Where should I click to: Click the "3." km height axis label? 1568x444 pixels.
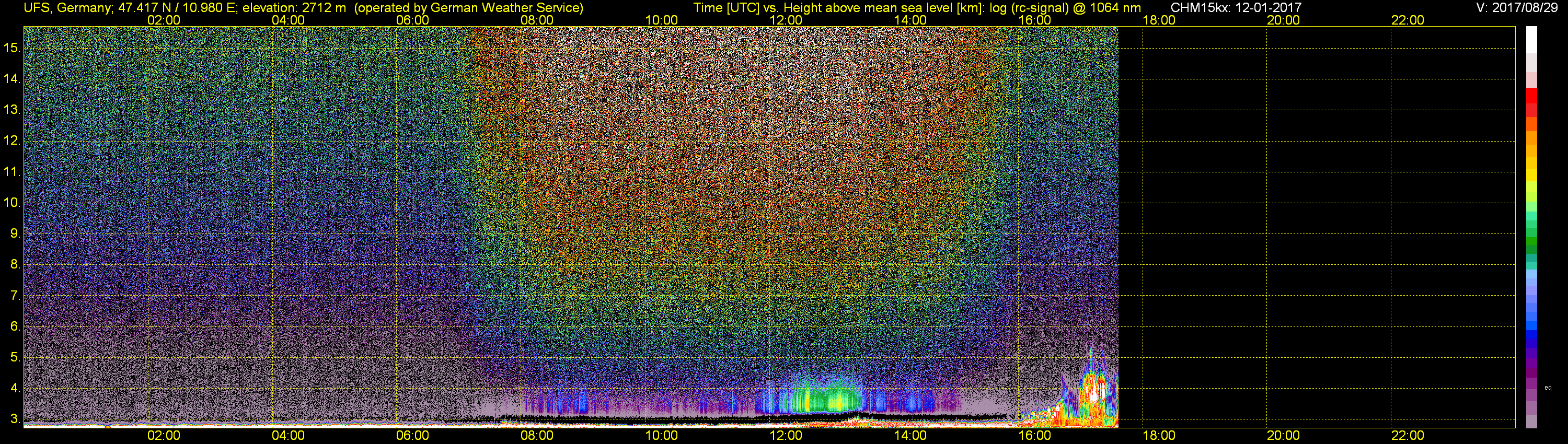(x=15, y=419)
